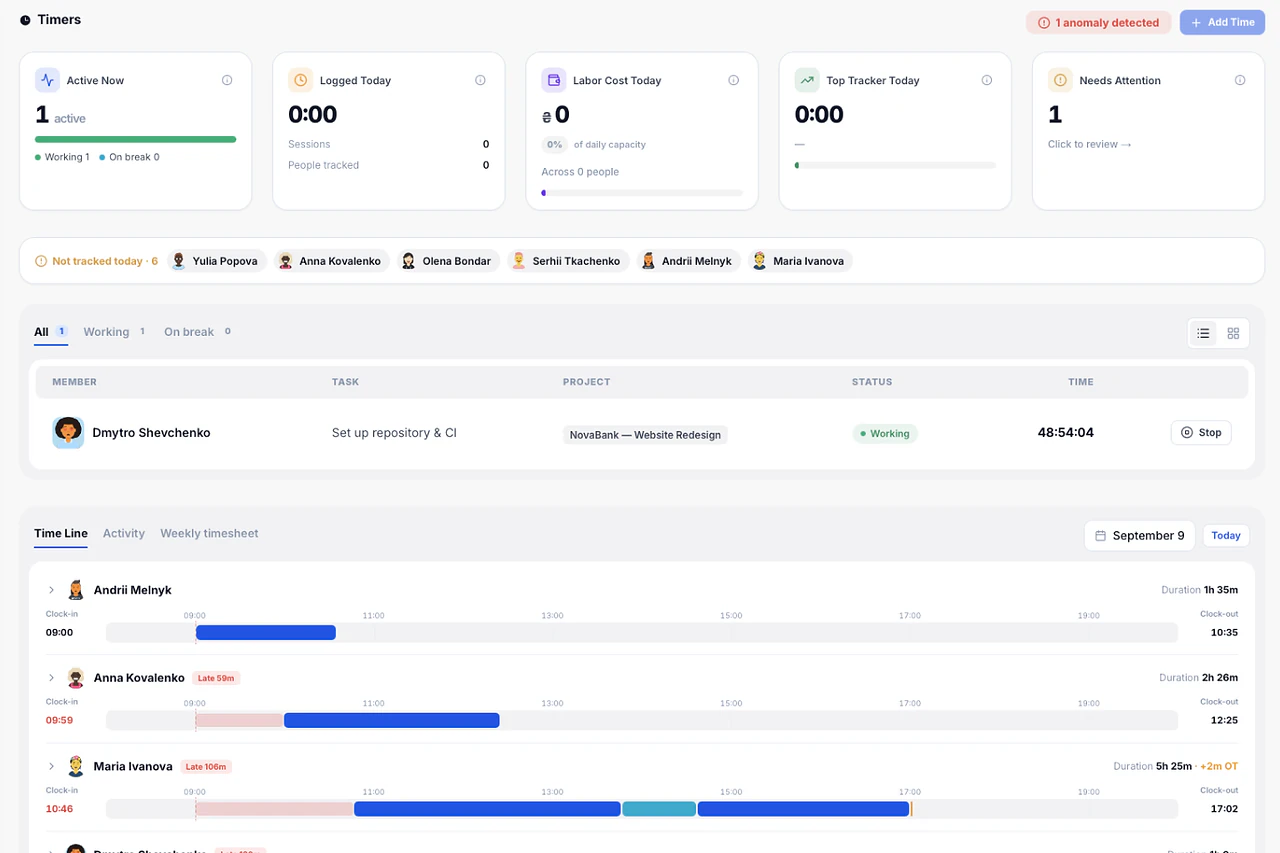Click the '+2m OT' overtime label
1280x853 pixels.
1219,766
